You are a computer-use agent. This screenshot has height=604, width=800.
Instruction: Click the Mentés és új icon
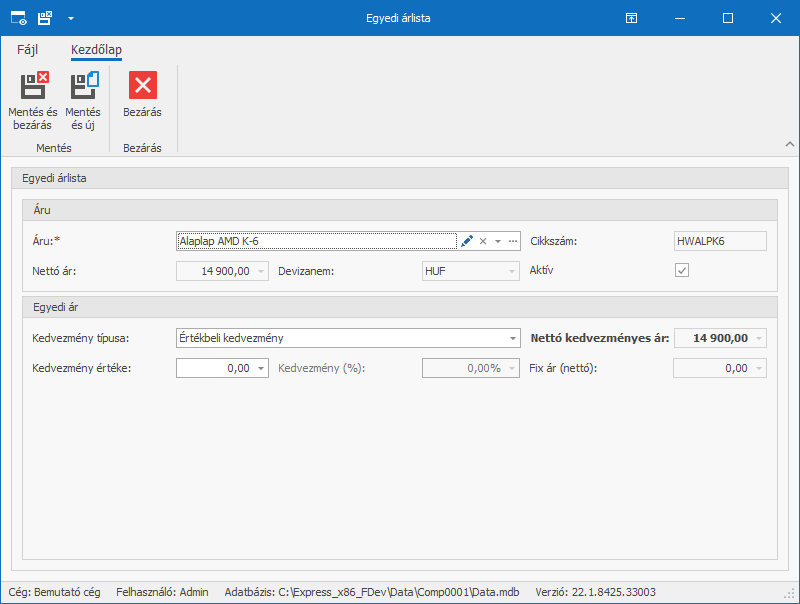(x=84, y=85)
